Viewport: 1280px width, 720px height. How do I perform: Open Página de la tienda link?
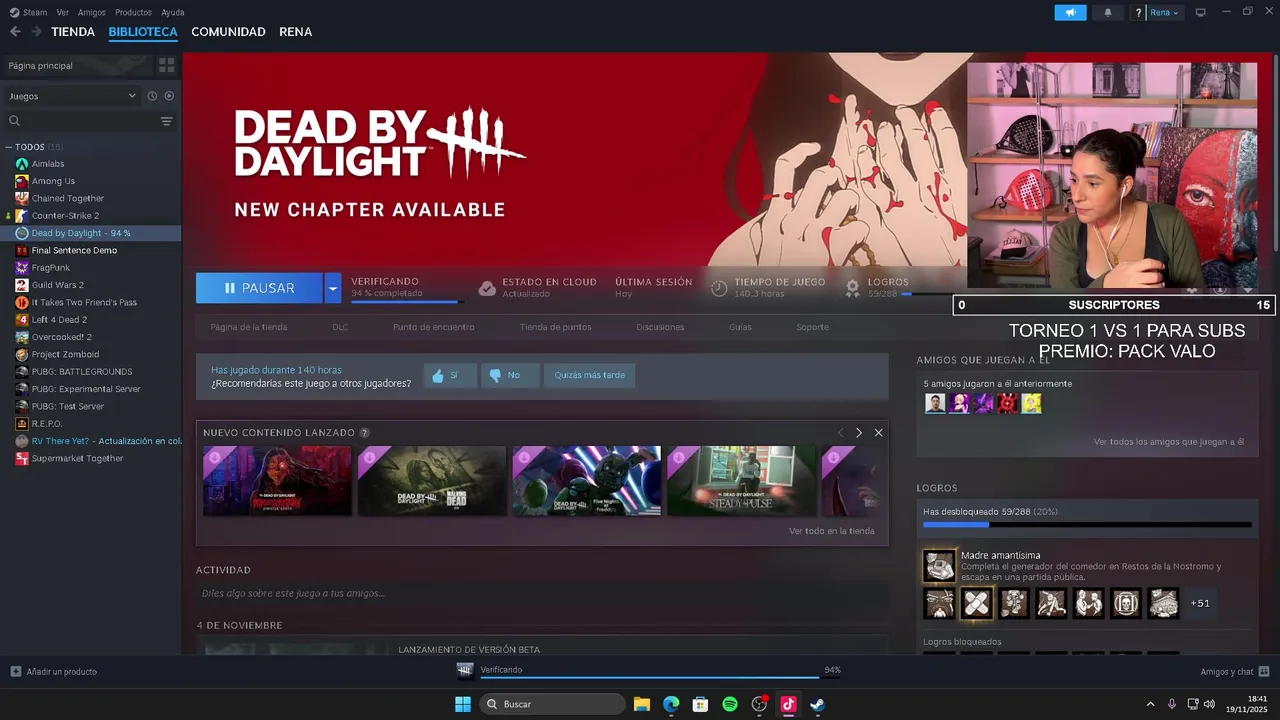(x=248, y=327)
